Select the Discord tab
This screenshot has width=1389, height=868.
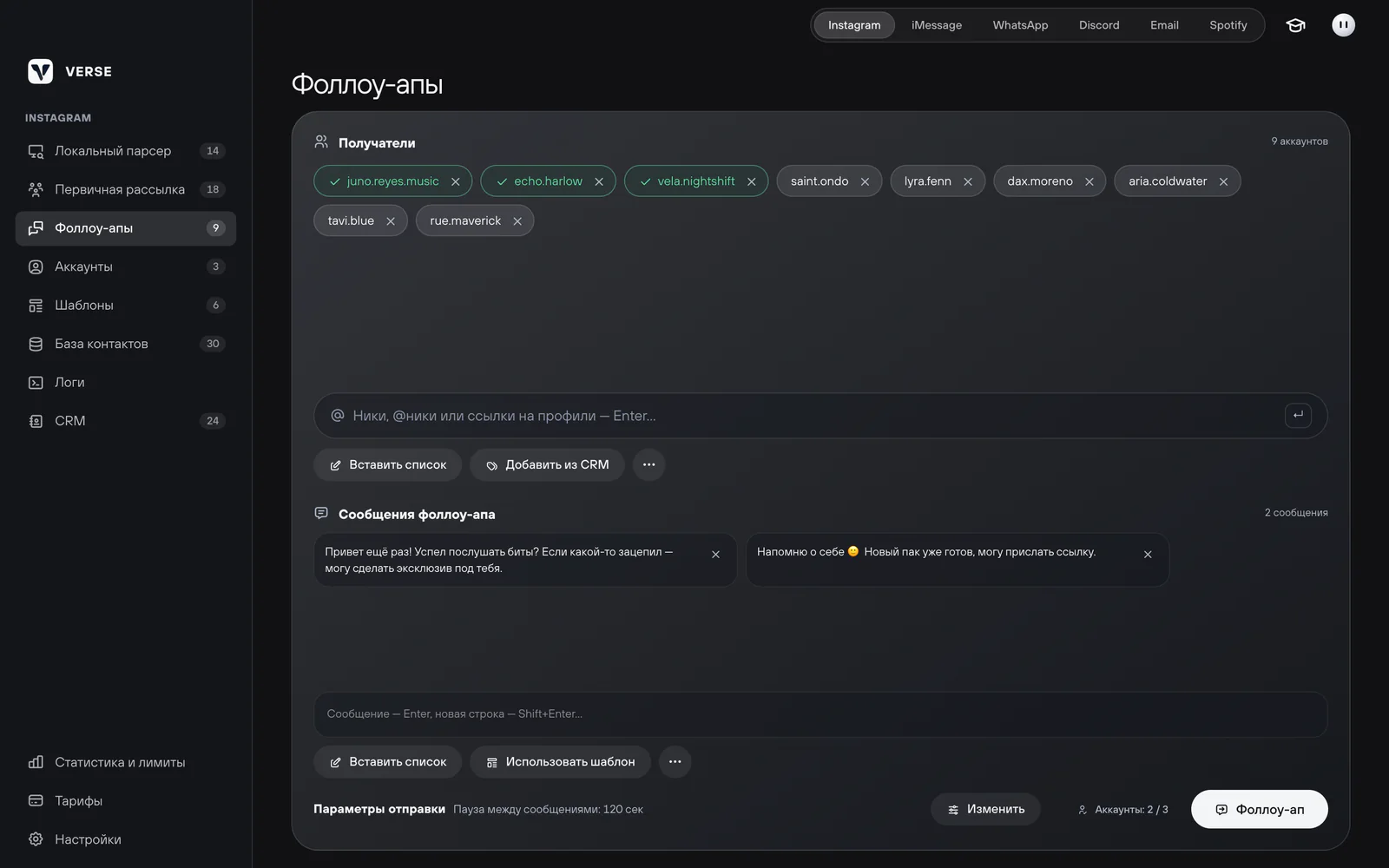(1099, 25)
